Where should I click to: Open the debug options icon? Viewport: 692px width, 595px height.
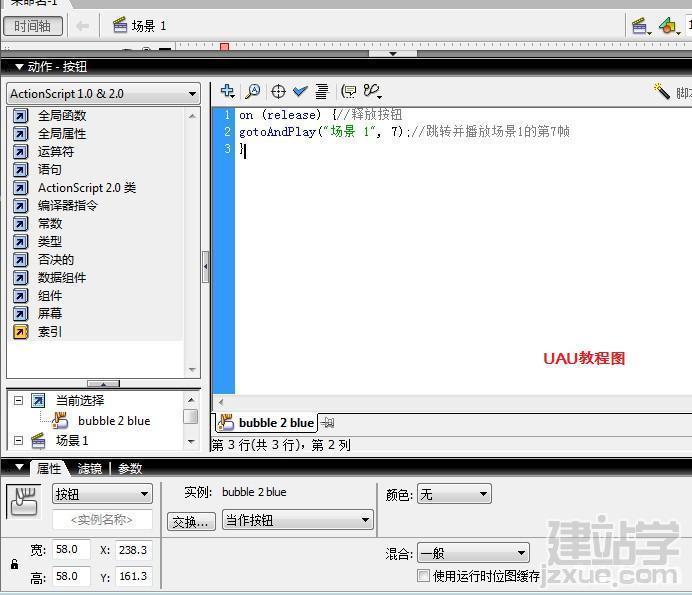[x=372, y=91]
